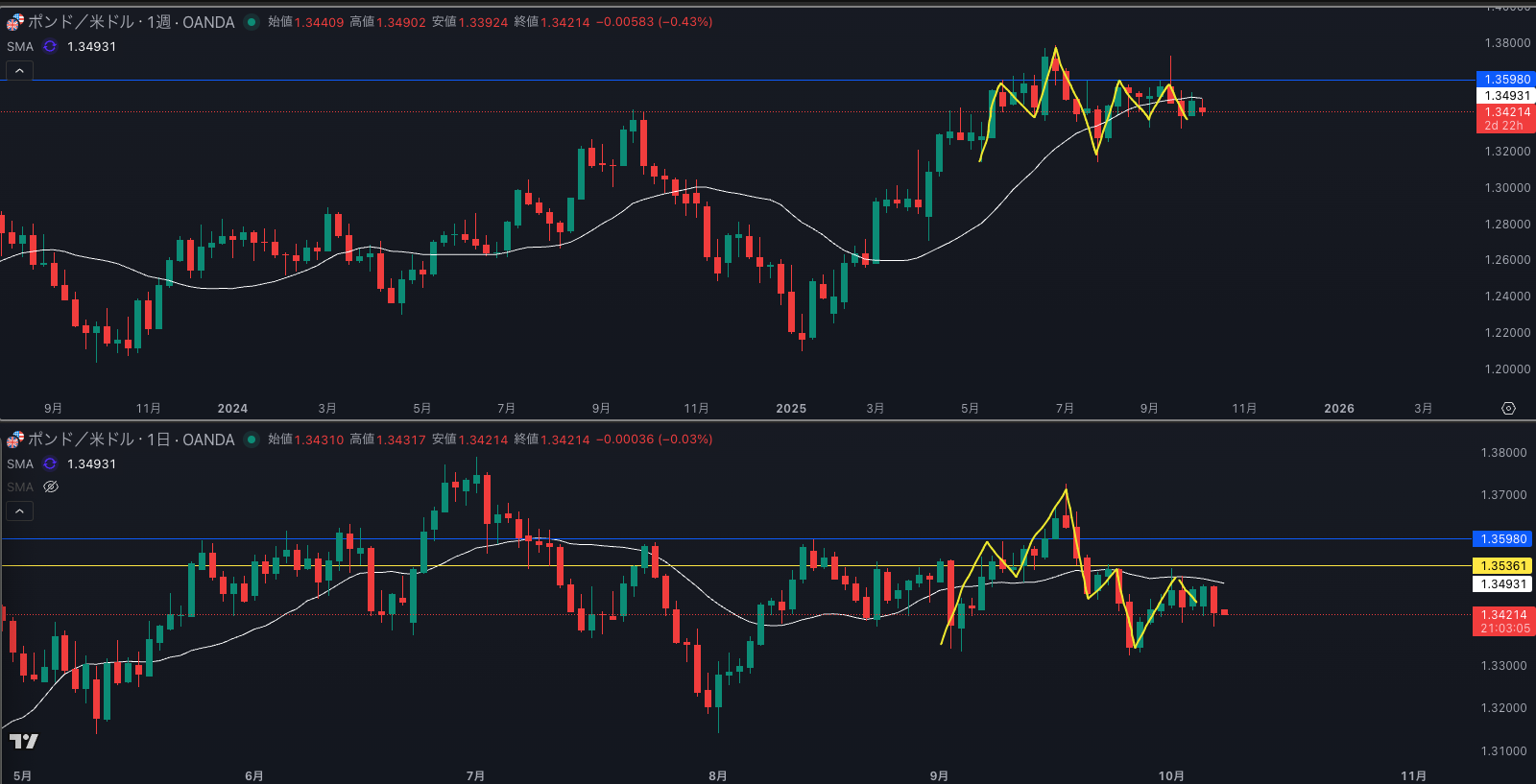Click the green market status dot on weekly chart
Screen dimensions: 1536x784
[252, 22]
